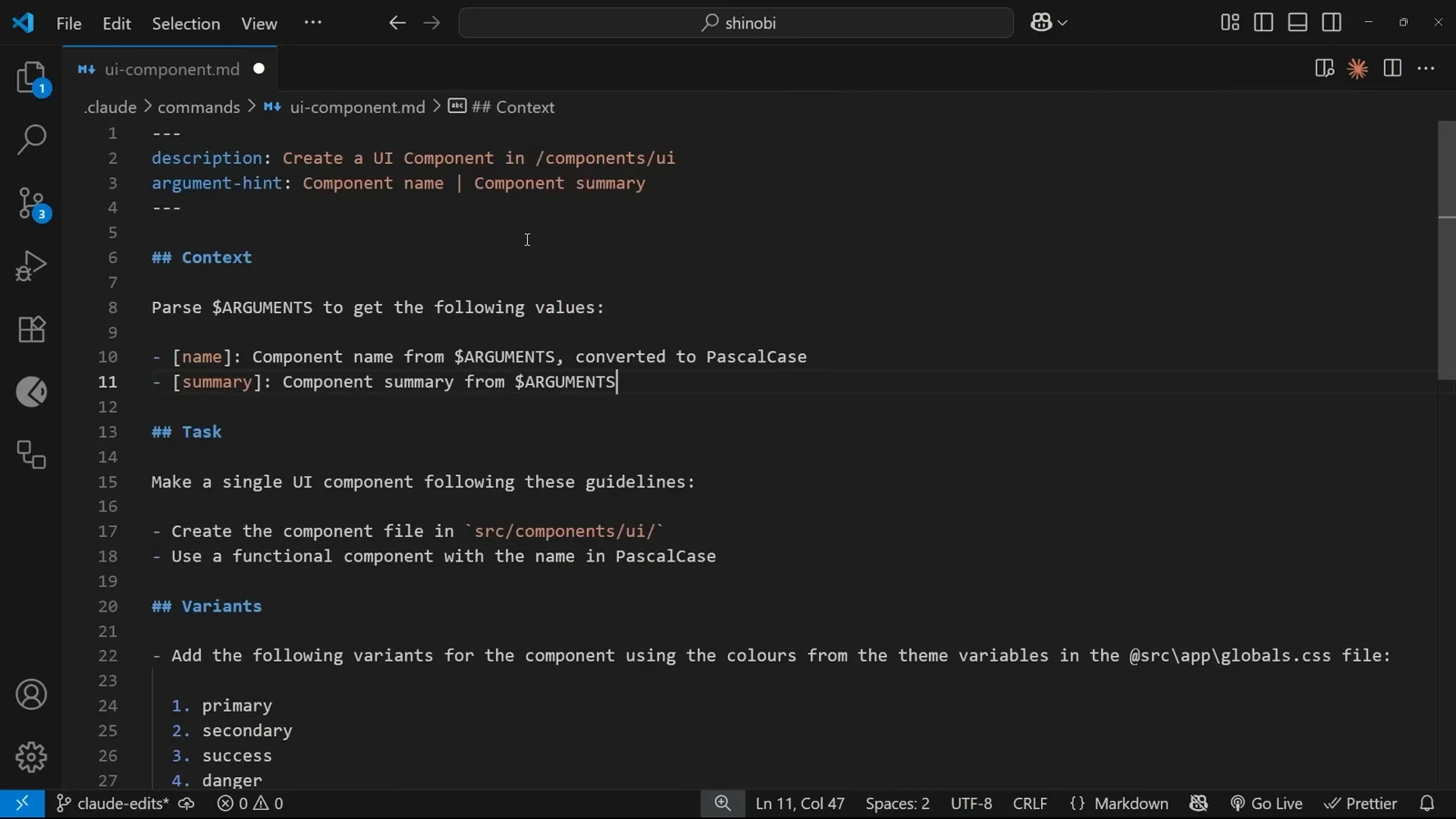Viewport: 1456px width, 819px height.
Task: Open the Copilot chat dropdown
Action: (1049, 23)
